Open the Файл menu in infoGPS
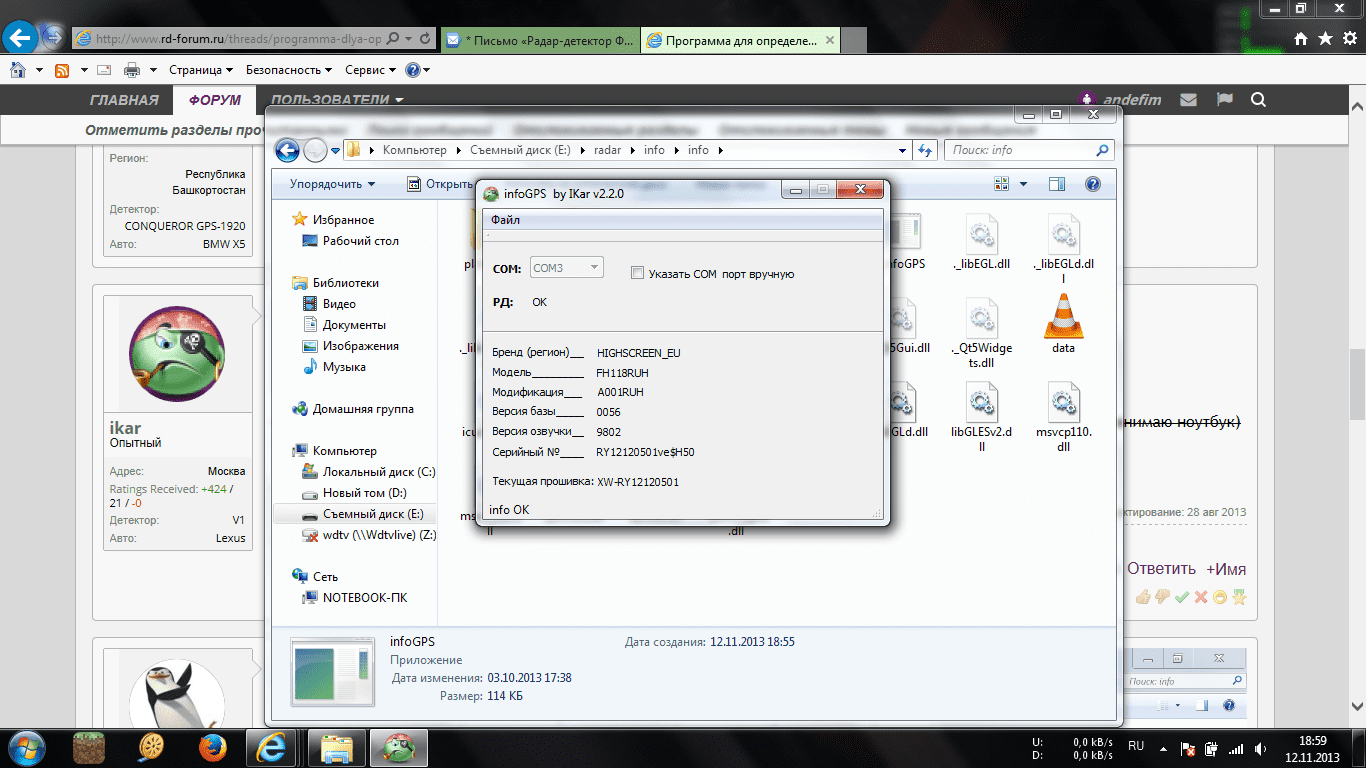Screen dimensions: 1366x768 pyautogui.click(x=505, y=220)
